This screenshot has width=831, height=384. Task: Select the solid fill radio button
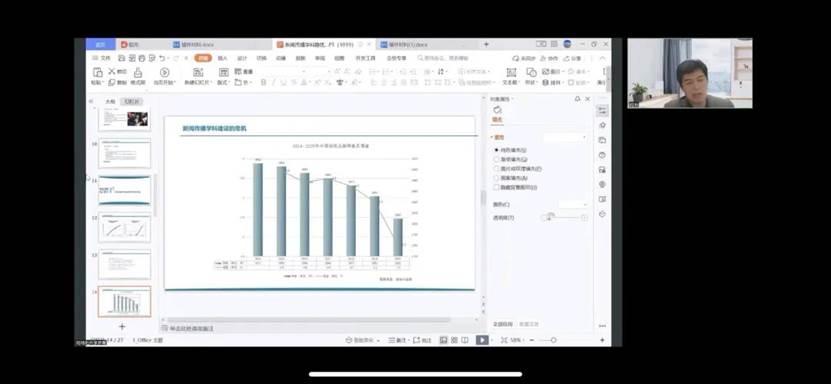pos(497,150)
